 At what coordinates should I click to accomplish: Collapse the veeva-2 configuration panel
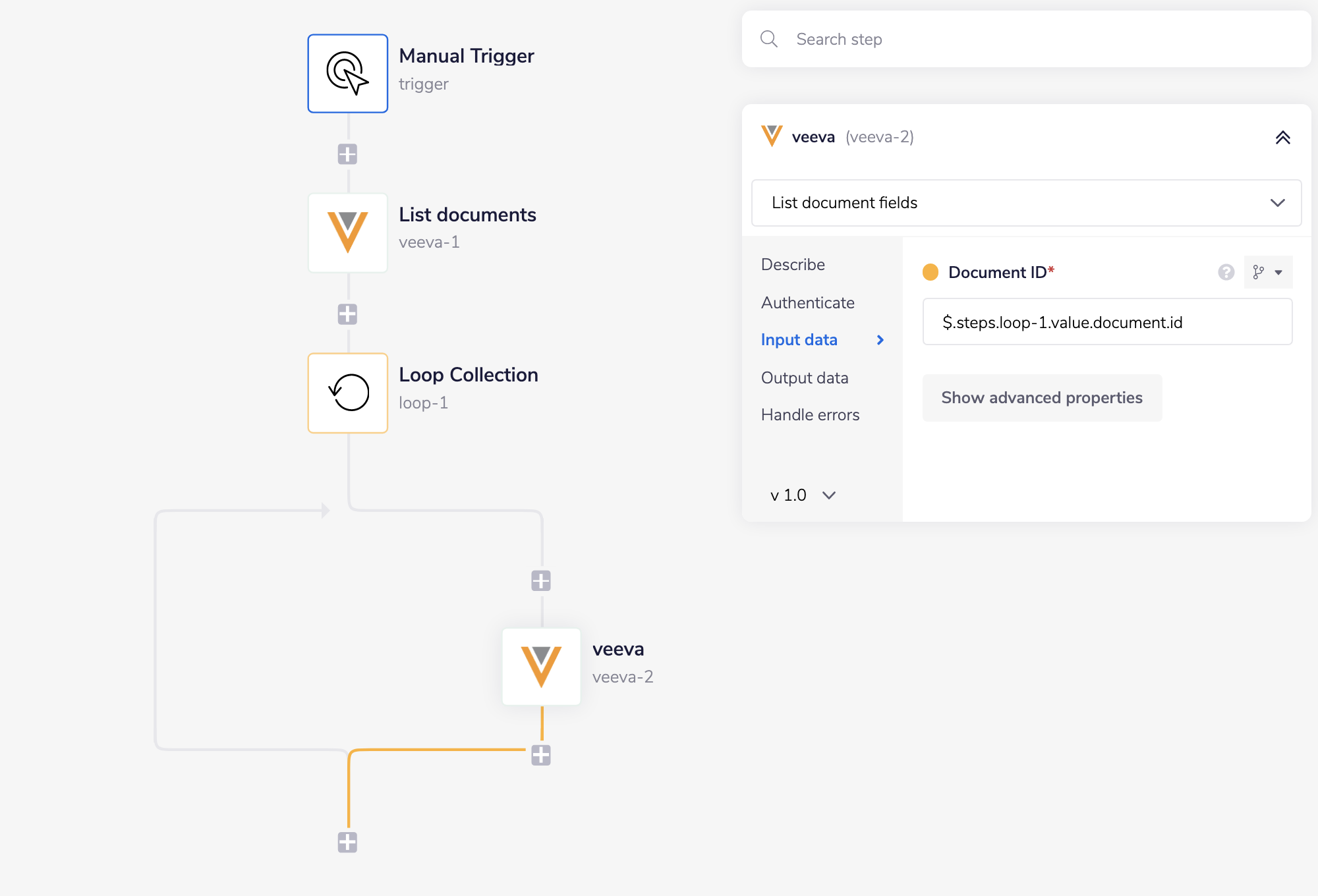(1284, 138)
